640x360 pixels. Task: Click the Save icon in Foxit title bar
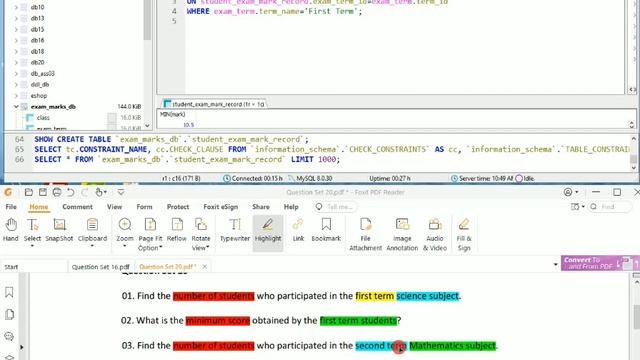click(x=43, y=192)
